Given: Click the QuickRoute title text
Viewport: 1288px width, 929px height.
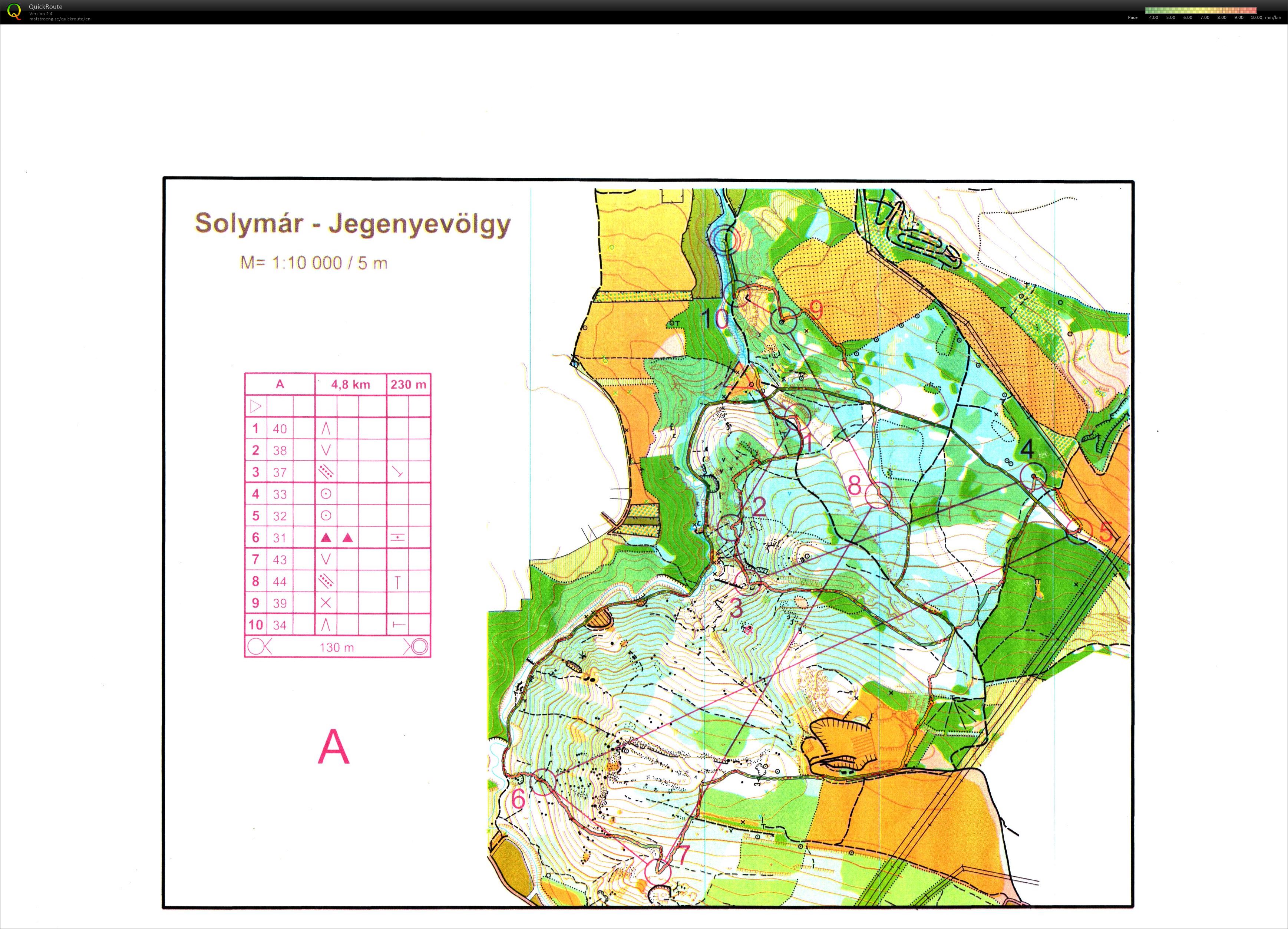Looking at the screenshot, I should (x=46, y=7).
